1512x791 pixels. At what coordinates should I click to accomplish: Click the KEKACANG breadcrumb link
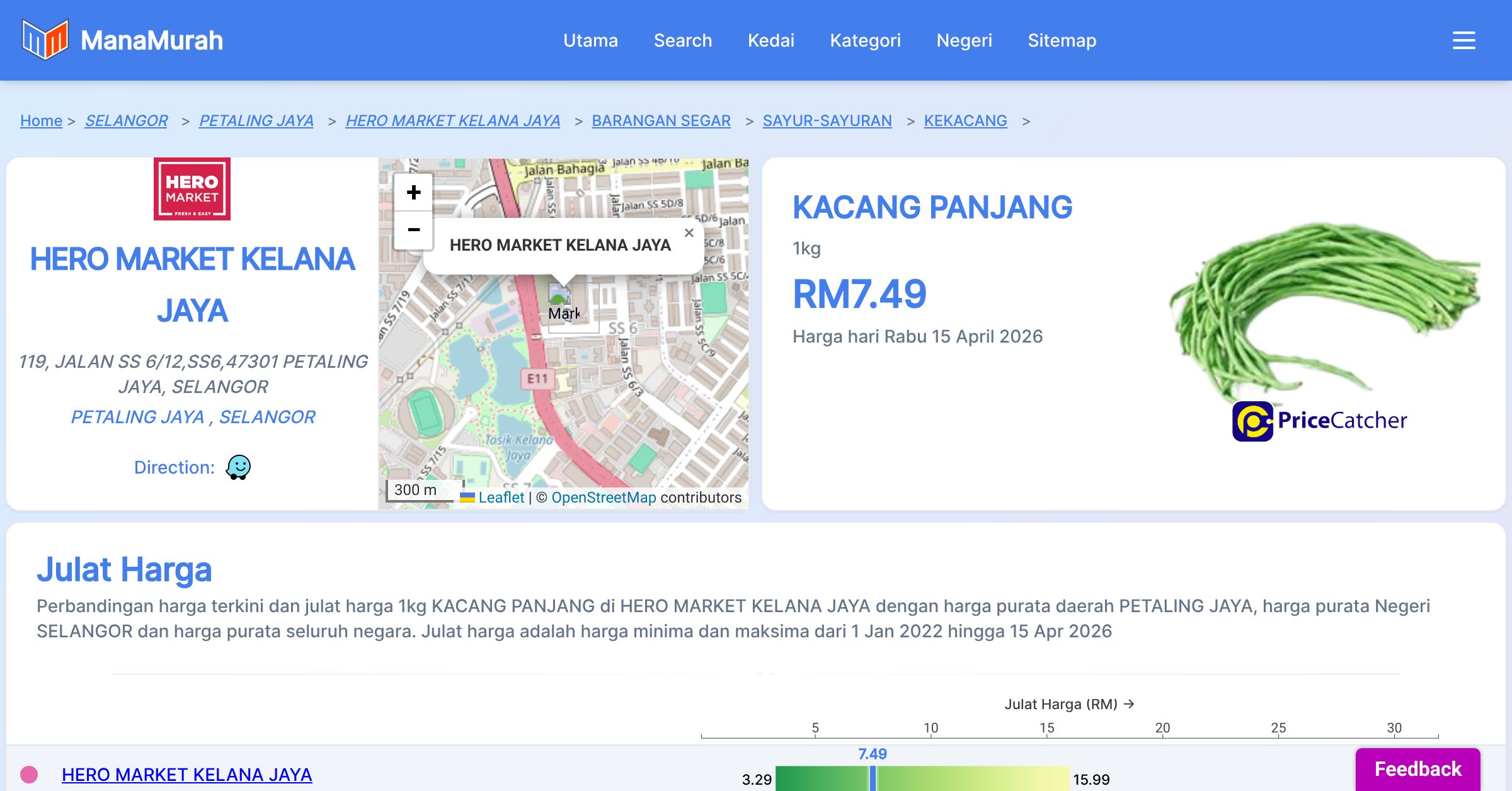click(x=965, y=120)
